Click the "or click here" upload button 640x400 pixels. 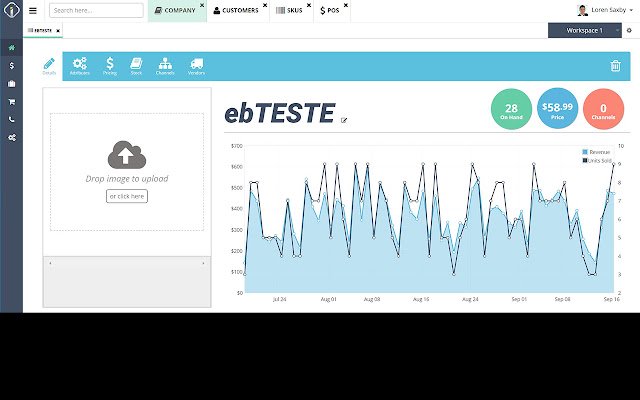coord(127,196)
